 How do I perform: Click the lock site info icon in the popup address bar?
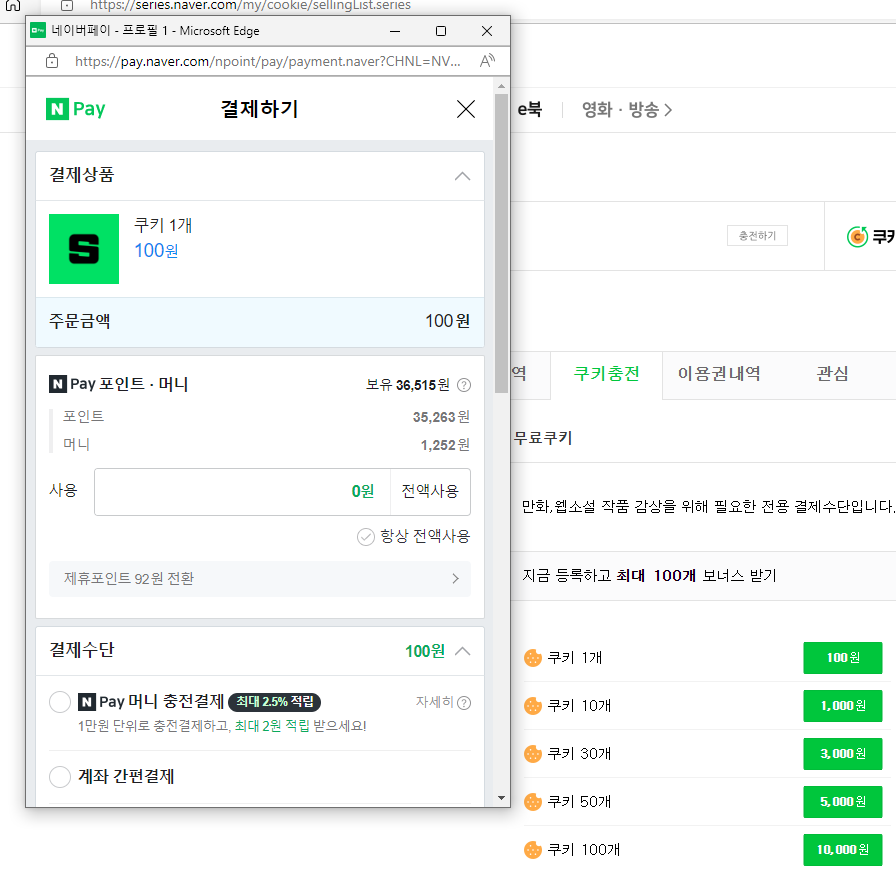tap(52, 61)
